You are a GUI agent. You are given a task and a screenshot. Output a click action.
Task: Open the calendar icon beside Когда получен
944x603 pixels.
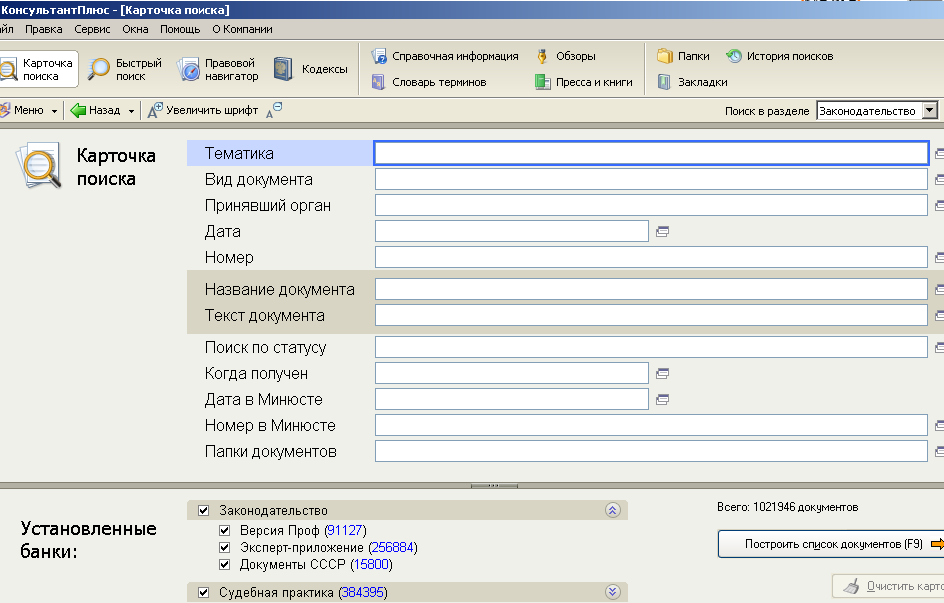(x=662, y=374)
